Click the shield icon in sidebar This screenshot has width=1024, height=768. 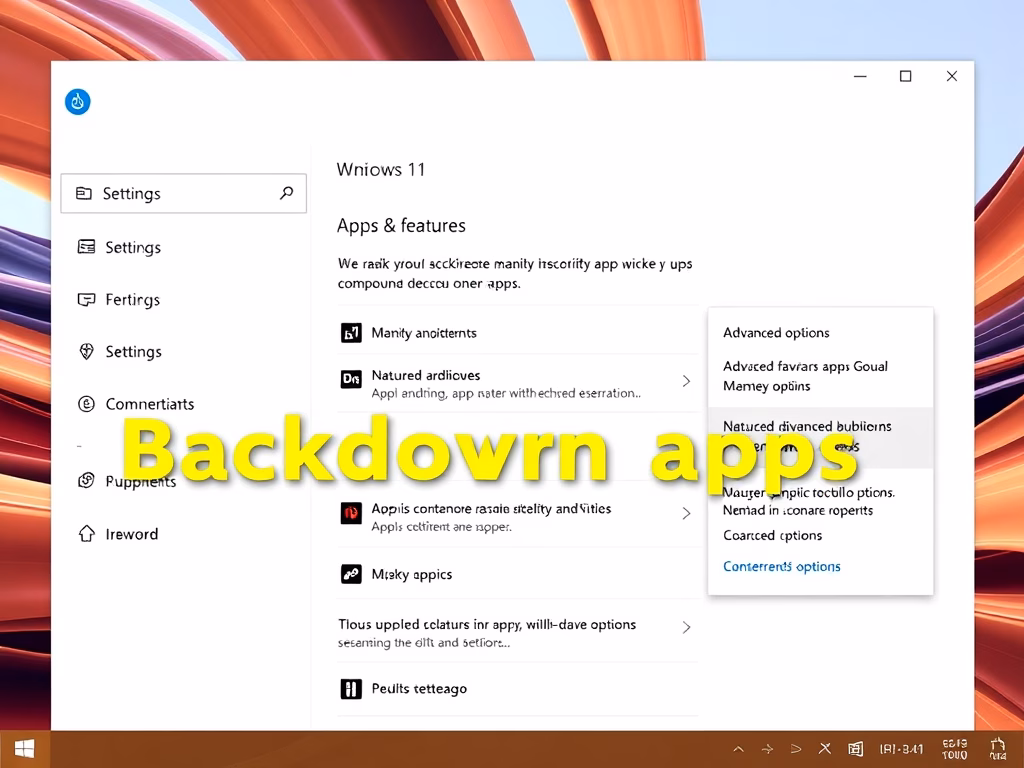[86, 351]
